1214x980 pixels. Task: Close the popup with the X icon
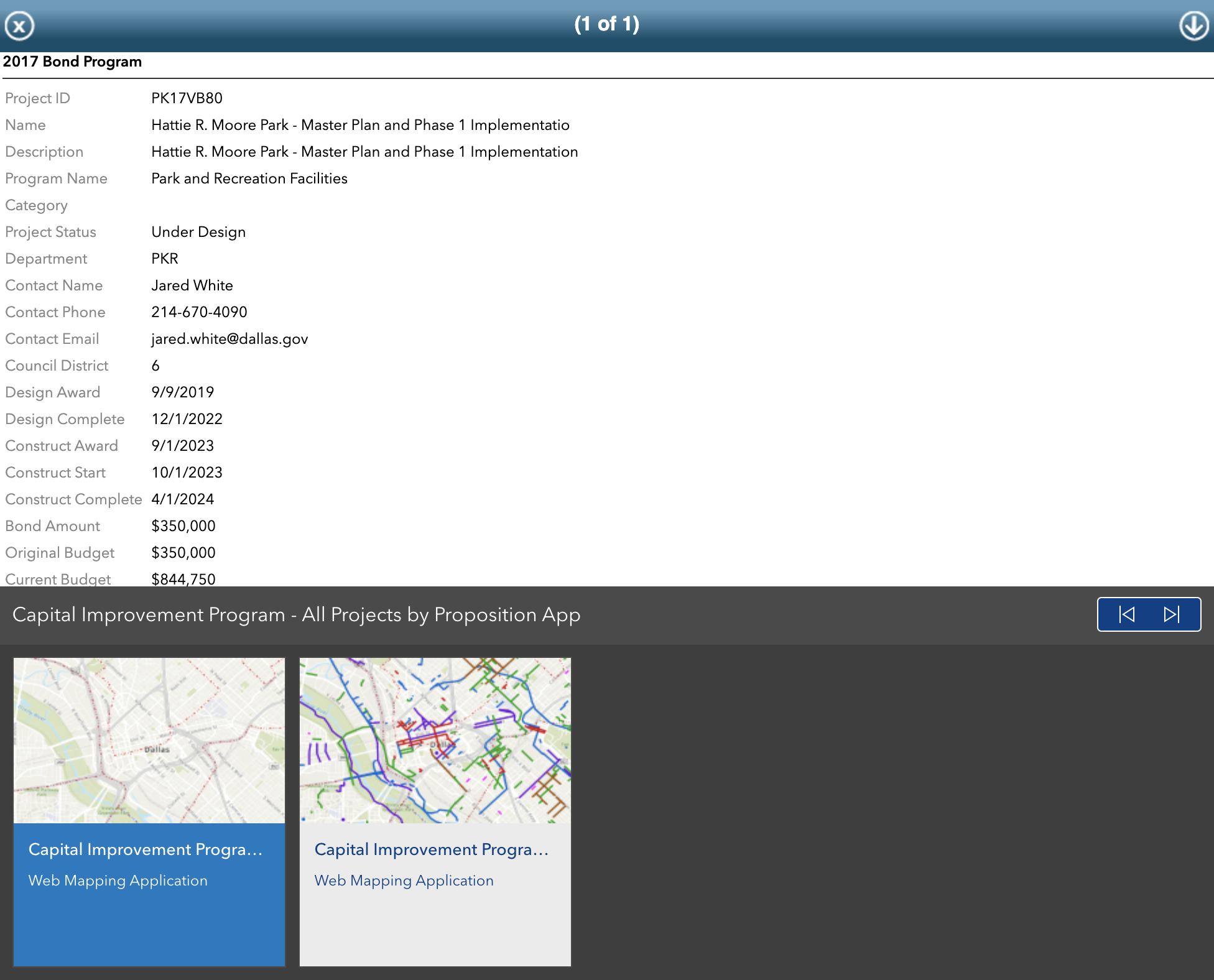(19, 26)
